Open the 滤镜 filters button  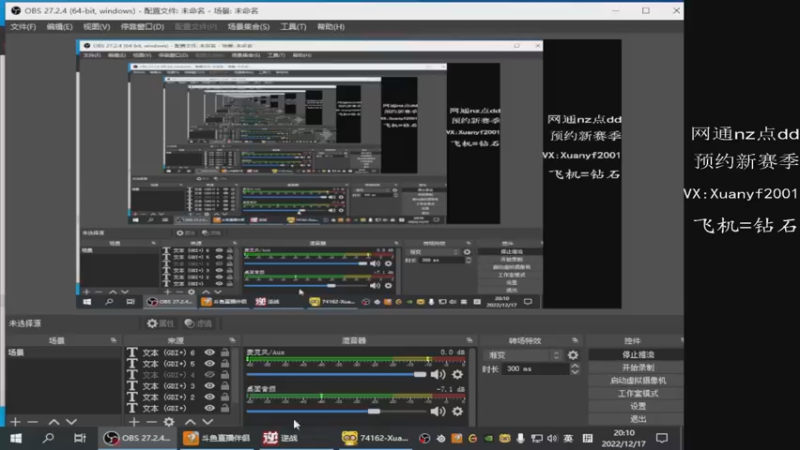point(198,323)
